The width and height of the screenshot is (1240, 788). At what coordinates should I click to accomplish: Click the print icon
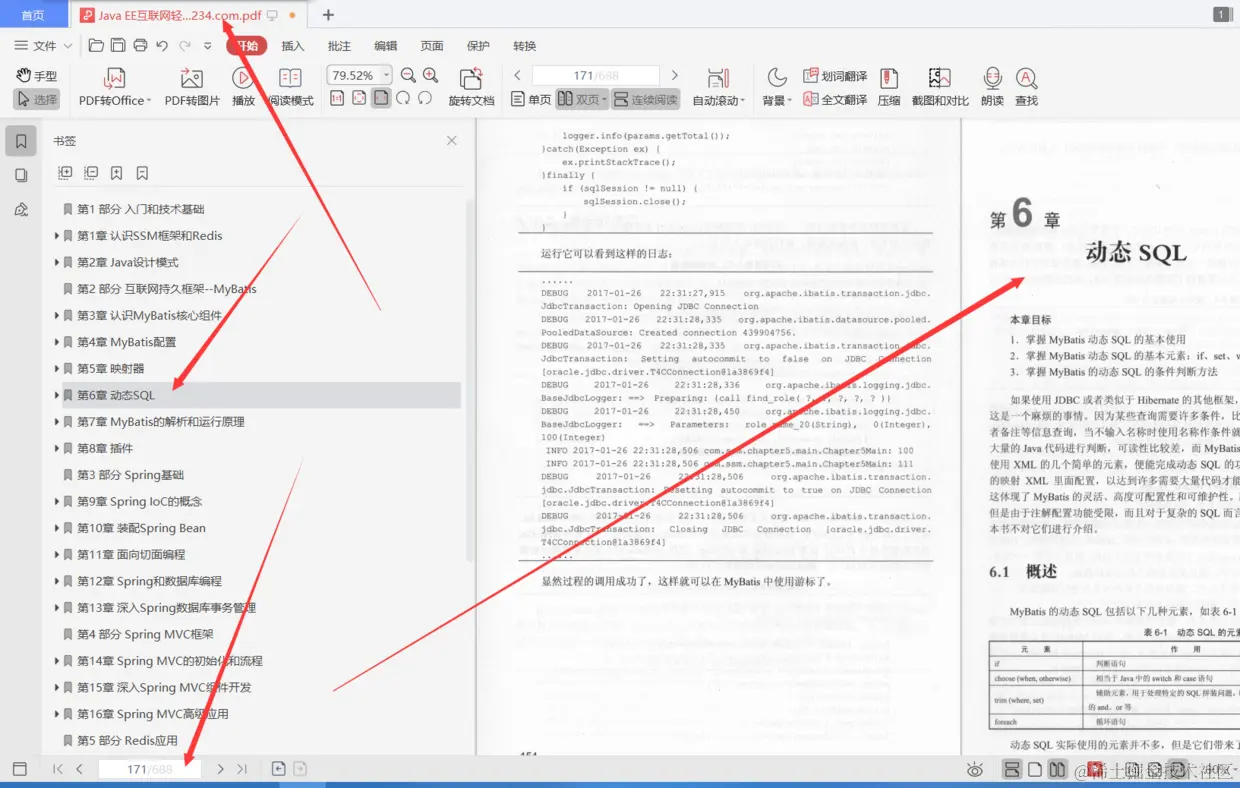click(140, 45)
